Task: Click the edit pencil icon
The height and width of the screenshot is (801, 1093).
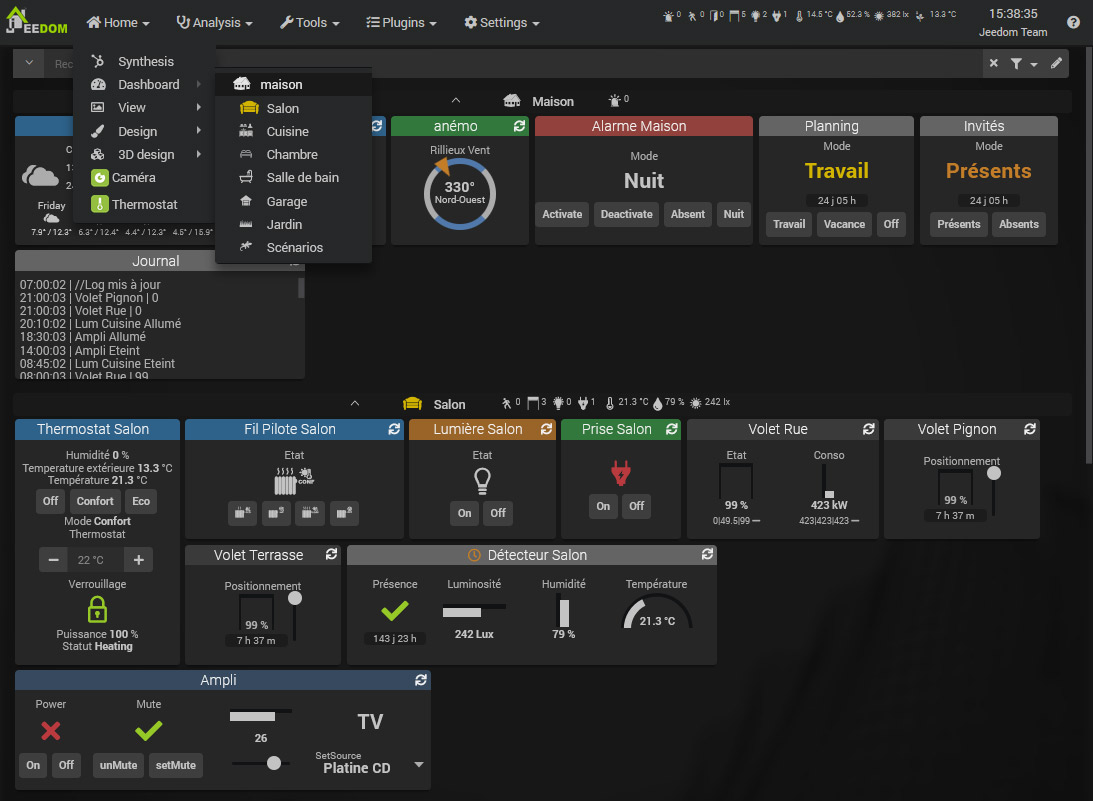Action: [x=1056, y=63]
